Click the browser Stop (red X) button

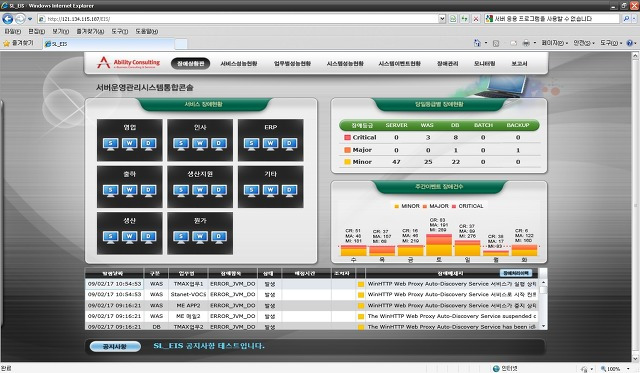(476, 19)
